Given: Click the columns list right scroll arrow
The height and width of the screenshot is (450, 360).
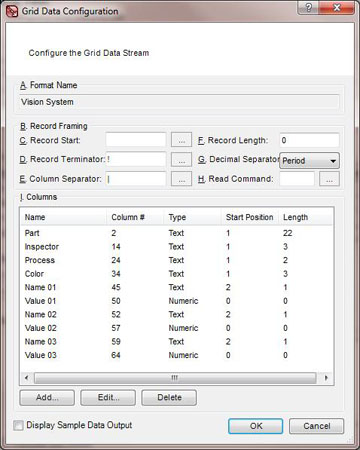Looking at the screenshot, I should click(326, 378).
